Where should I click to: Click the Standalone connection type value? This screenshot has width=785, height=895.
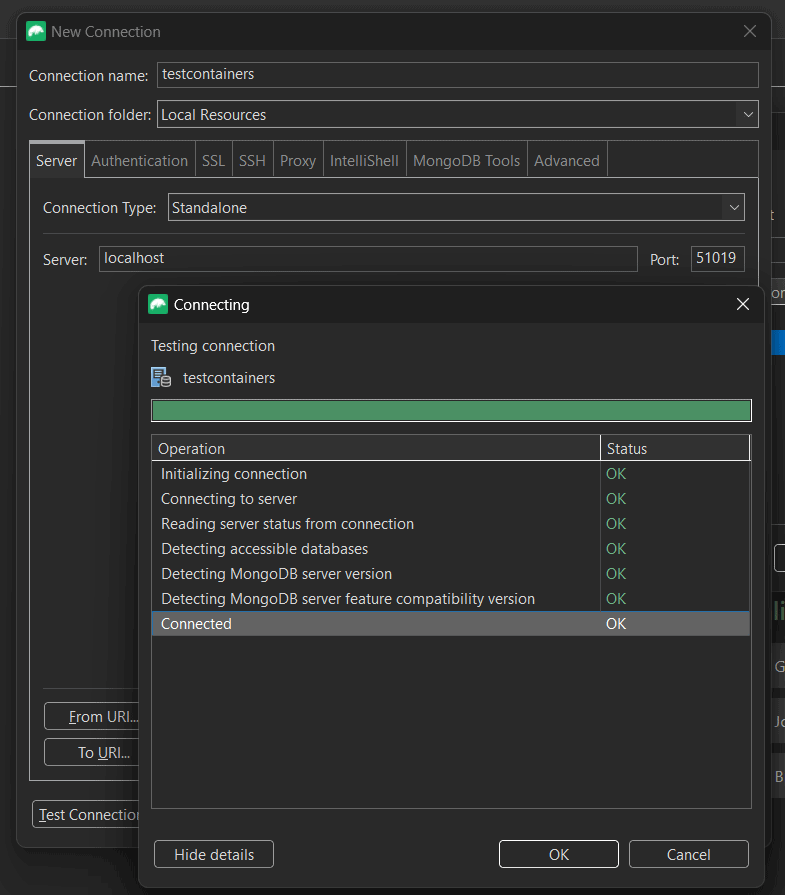(x=210, y=208)
